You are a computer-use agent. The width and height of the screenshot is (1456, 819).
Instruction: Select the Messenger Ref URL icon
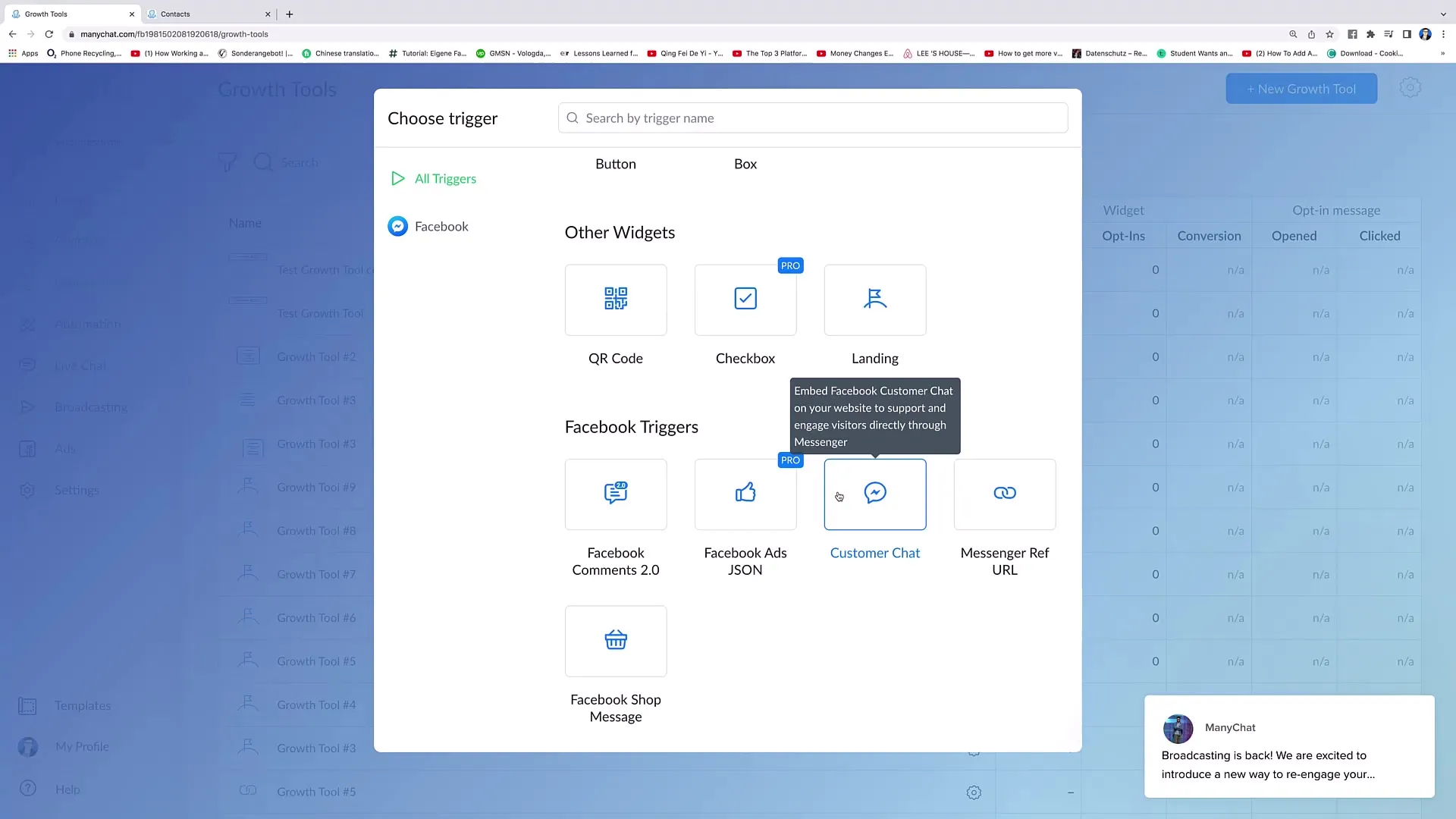tap(1005, 493)
